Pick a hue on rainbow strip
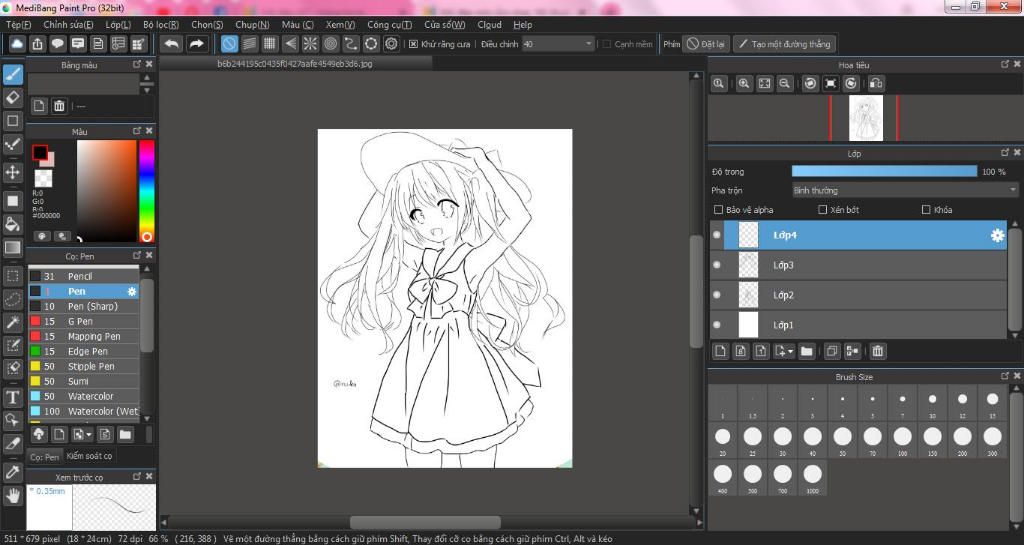The height and width of the screenshot is (545, 1024). 147,191
